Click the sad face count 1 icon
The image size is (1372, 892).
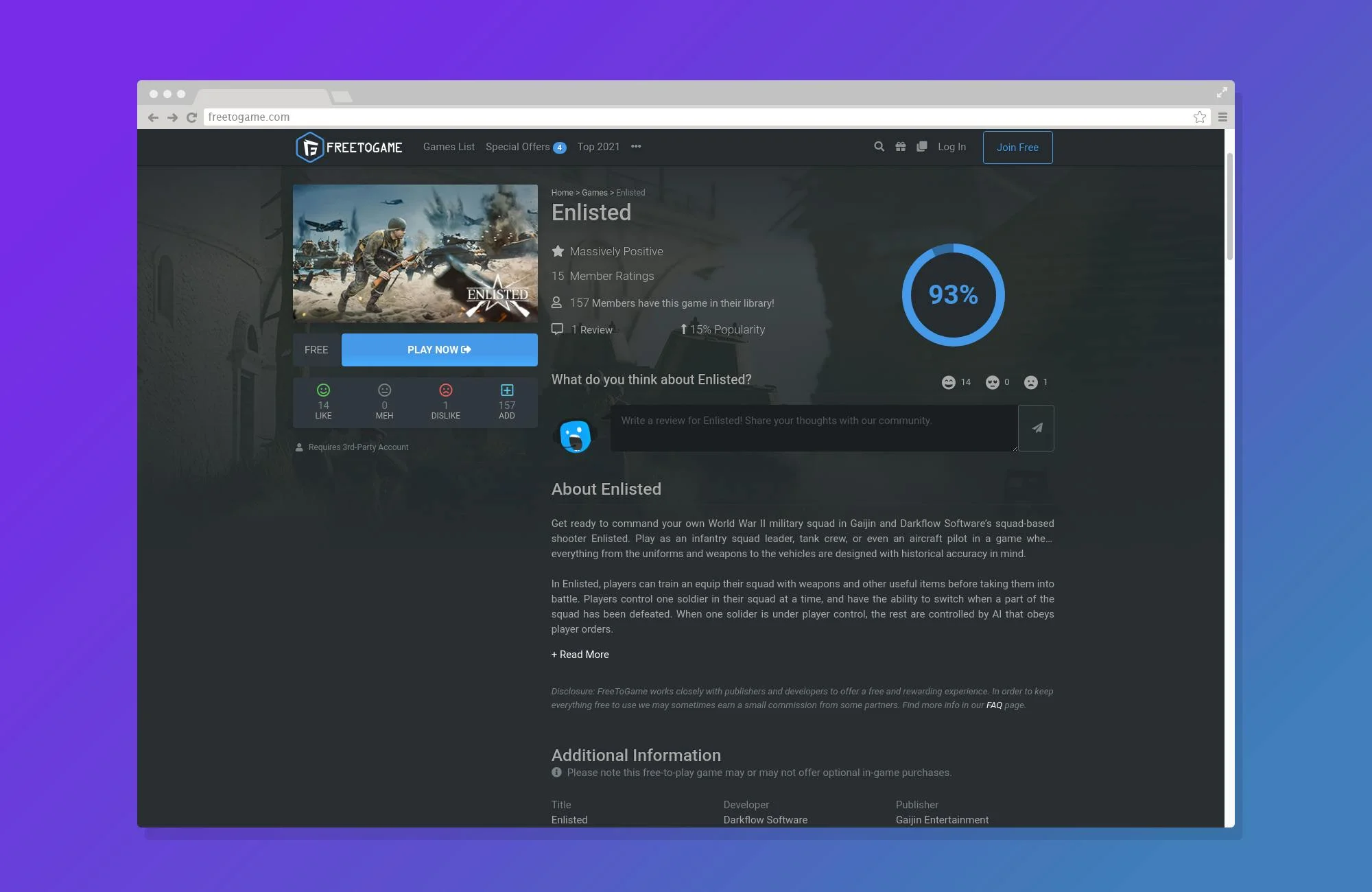[1030, 382]
